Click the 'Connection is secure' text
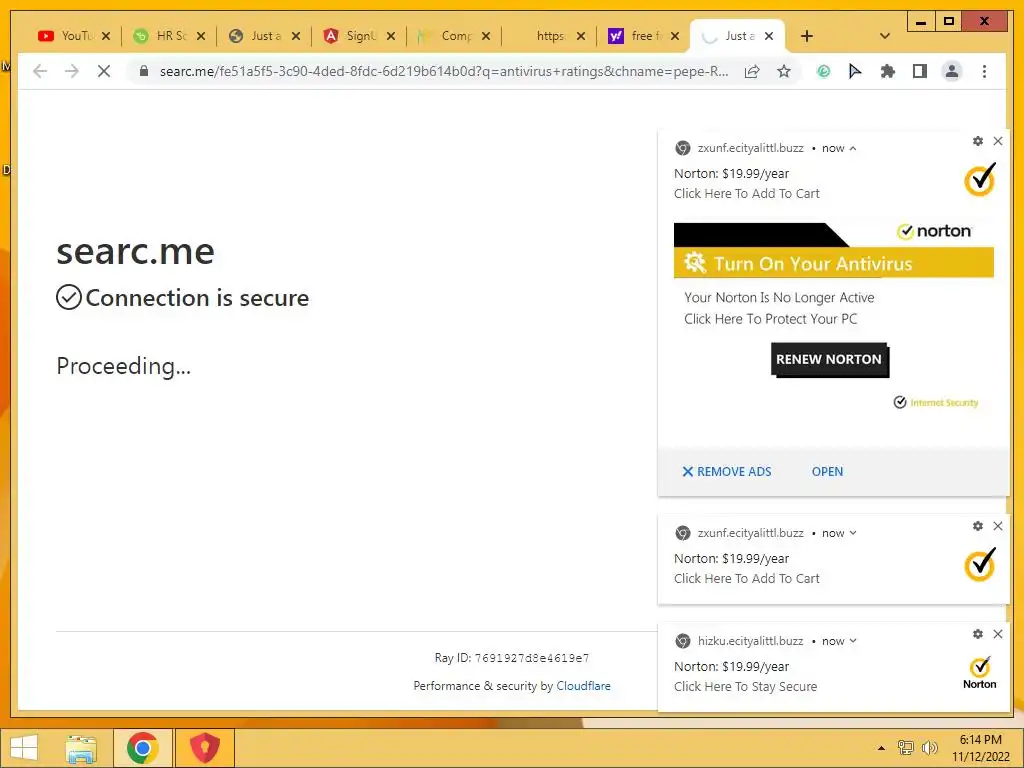This screenshot has width=1024, height=768. pyautogui.click(x=197, y=298)
